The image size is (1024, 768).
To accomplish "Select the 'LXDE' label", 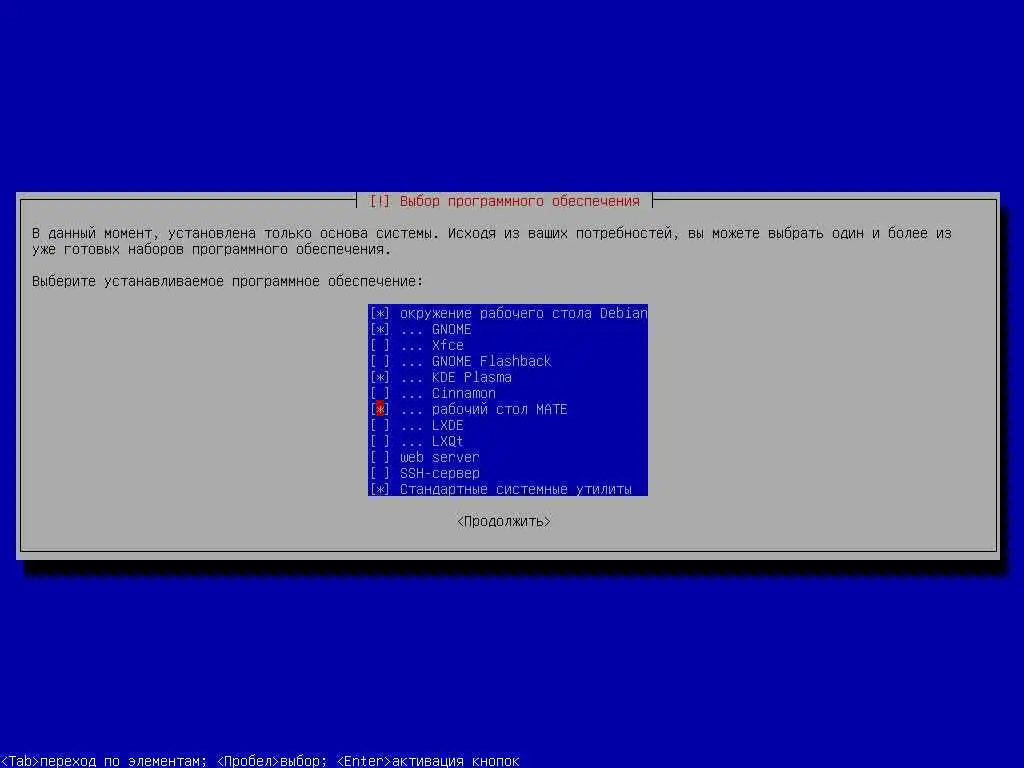I will [x=447, y=425].
